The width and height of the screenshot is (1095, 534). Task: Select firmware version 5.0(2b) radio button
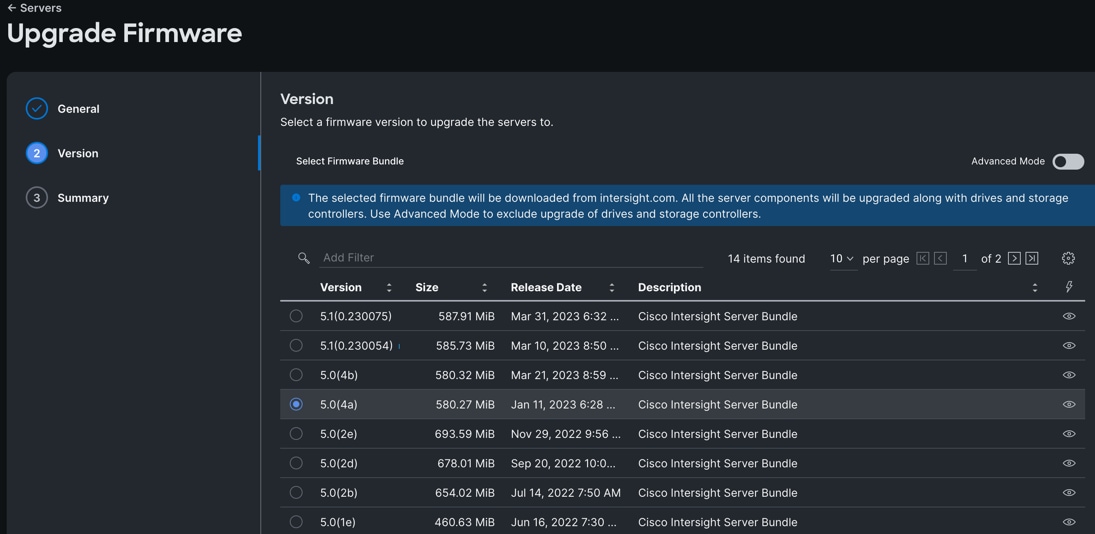click(x=296, y=492)
